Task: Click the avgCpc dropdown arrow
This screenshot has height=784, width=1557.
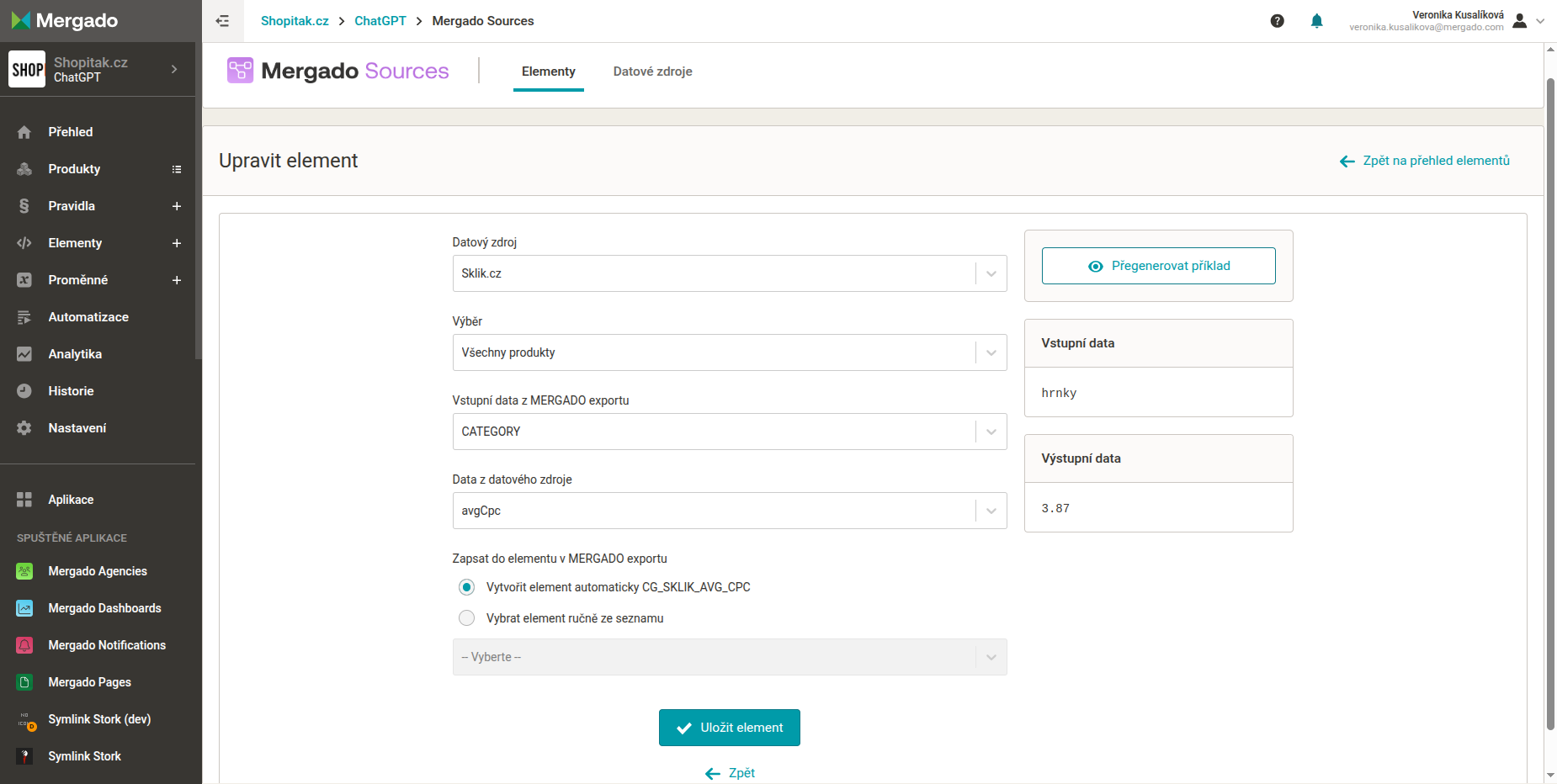Action: pos(991,511)
